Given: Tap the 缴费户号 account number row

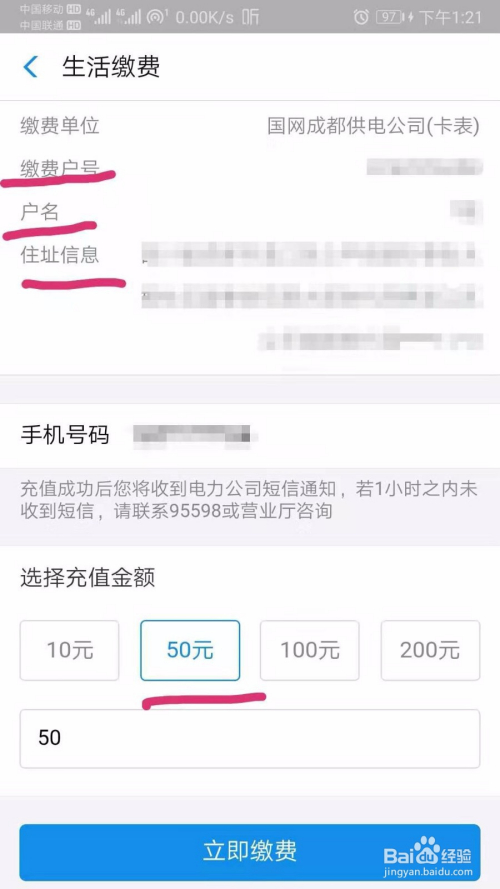Looking at the screenshot, I should tap(250, 168).
